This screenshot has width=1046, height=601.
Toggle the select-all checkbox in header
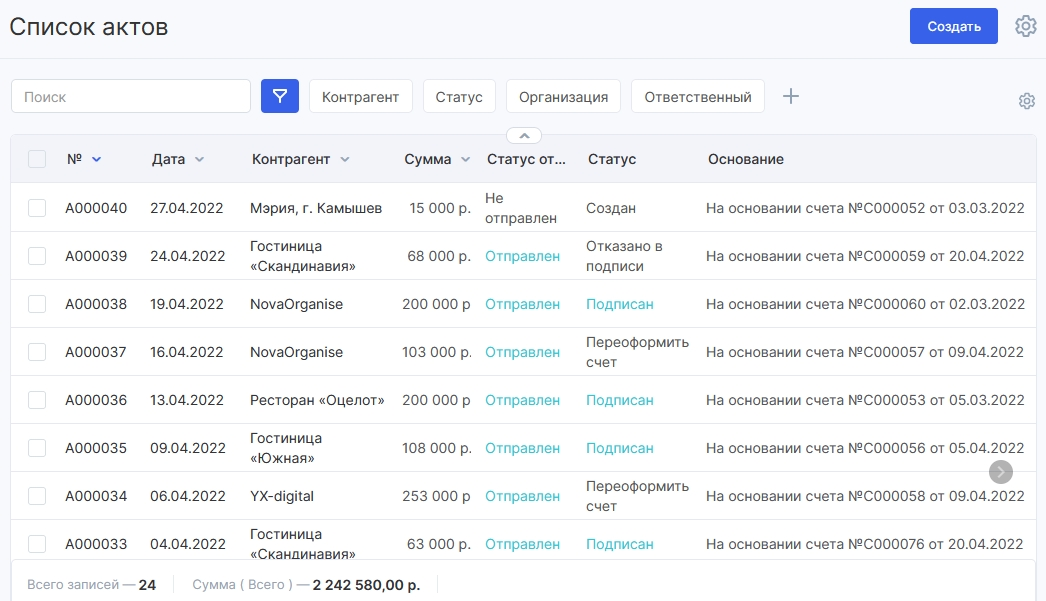click(x=37, y=159)
